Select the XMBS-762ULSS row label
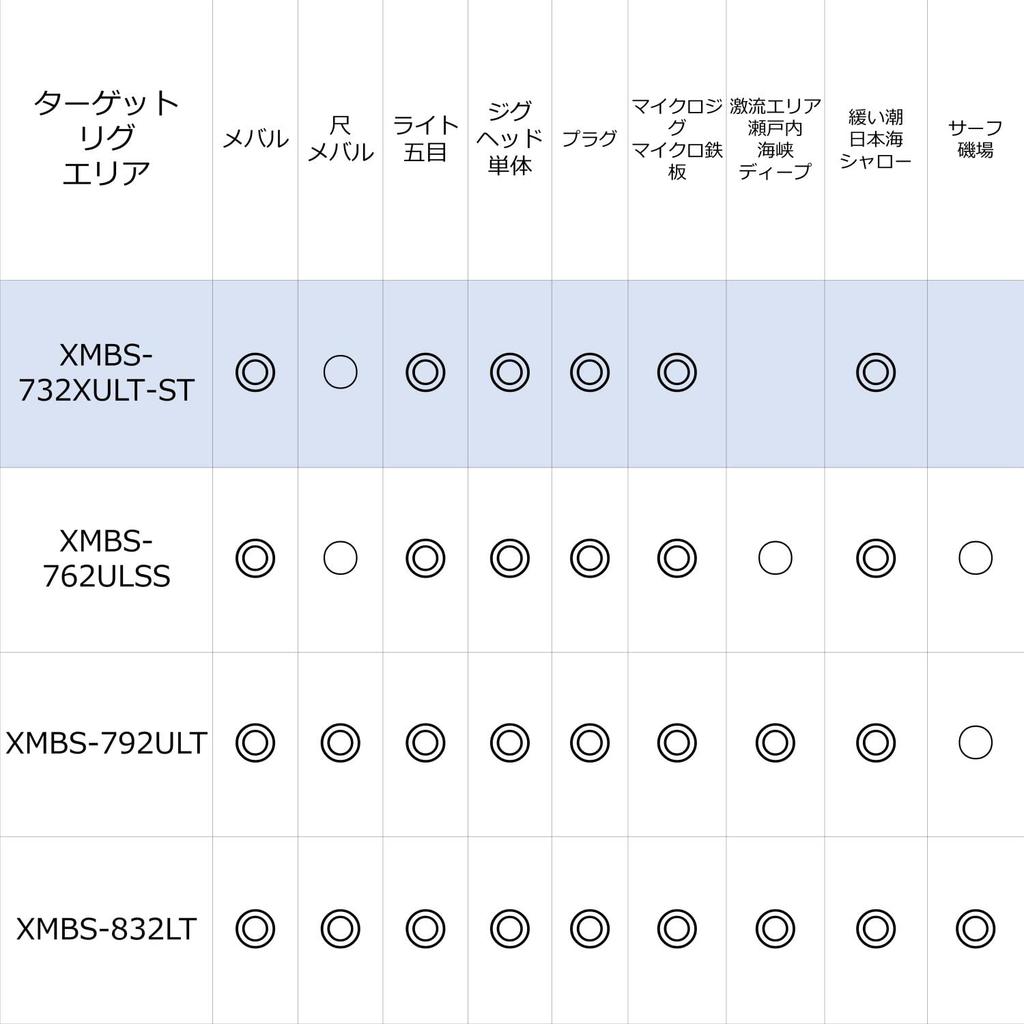The image size is (1024, 1024). coord(106,559)
